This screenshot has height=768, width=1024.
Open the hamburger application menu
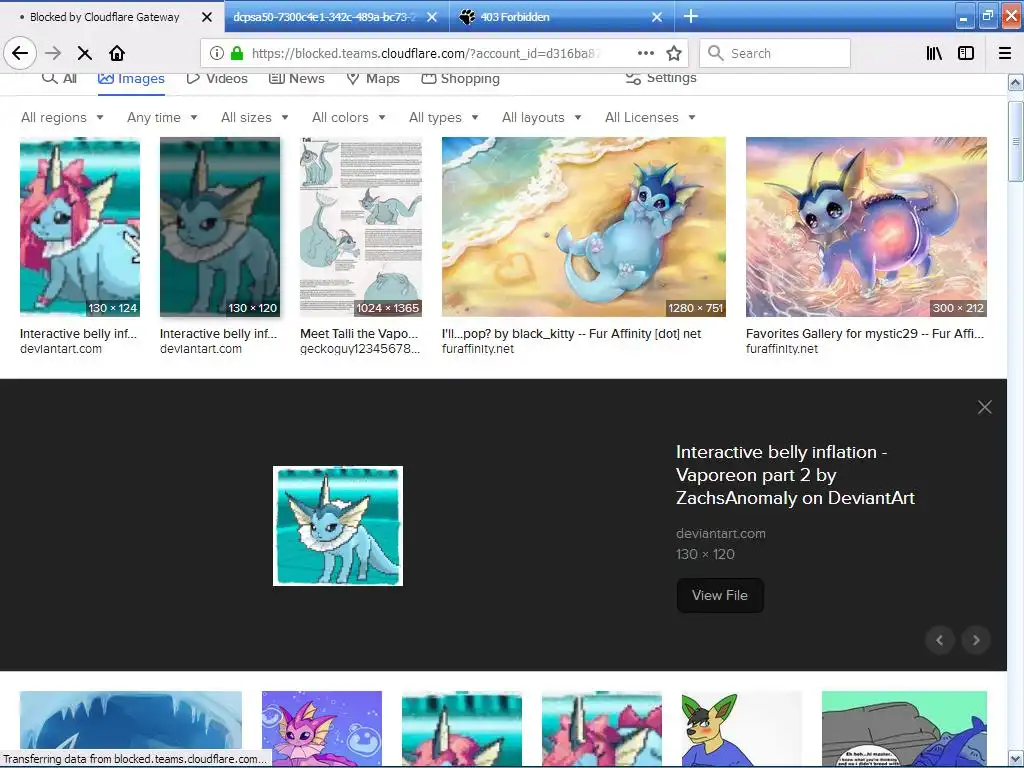pos(1005,53)
